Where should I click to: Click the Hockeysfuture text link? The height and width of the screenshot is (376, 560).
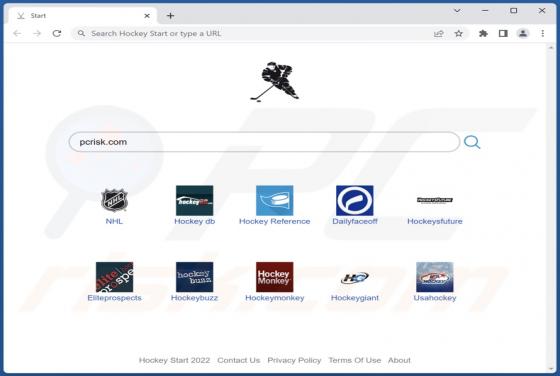[435, 221]
